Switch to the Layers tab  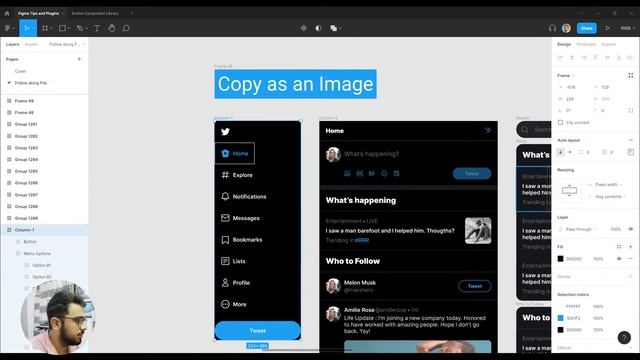(13, 44)
